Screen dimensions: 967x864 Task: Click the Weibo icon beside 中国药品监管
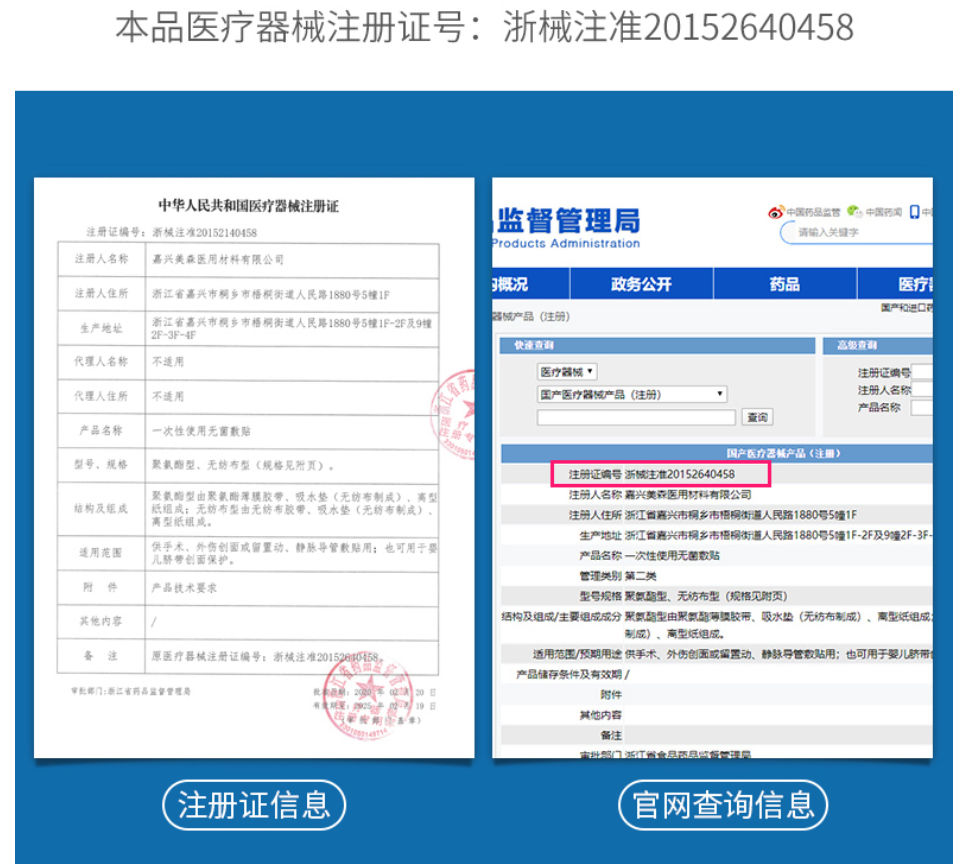[x=776, y=212]
